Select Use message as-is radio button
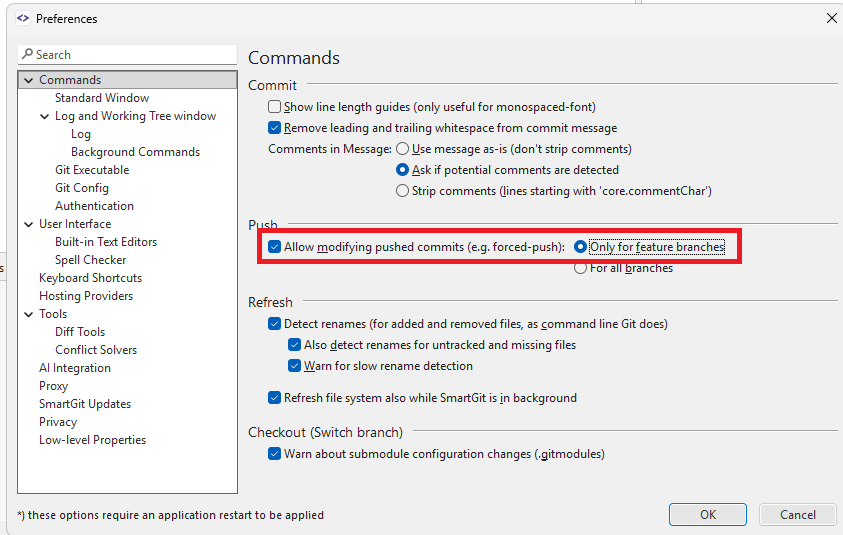 pos(403,149)
